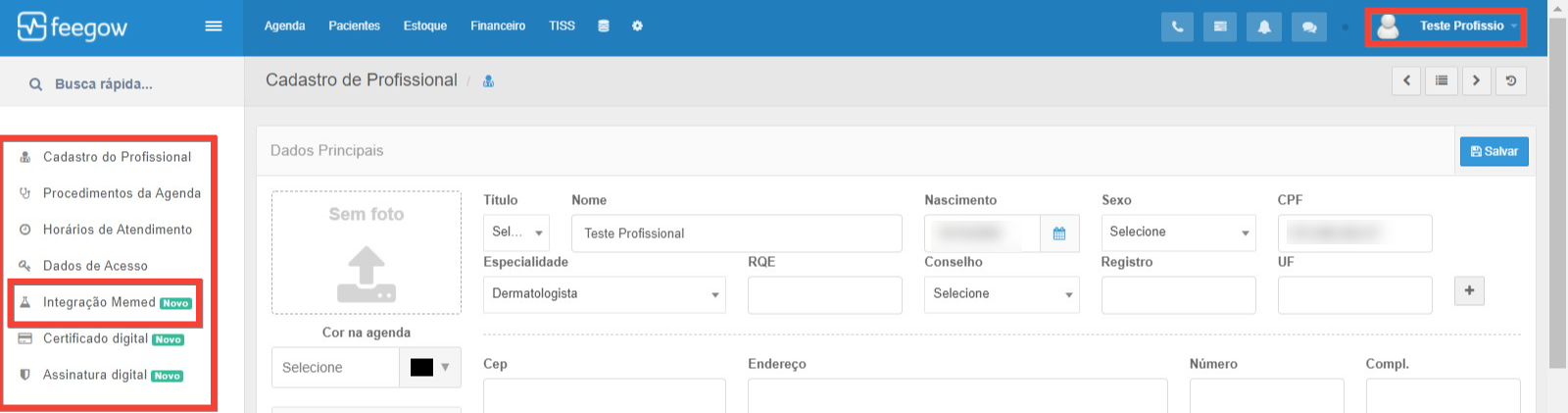
Task: Click the Salvar button
Action: [1494, 151]
